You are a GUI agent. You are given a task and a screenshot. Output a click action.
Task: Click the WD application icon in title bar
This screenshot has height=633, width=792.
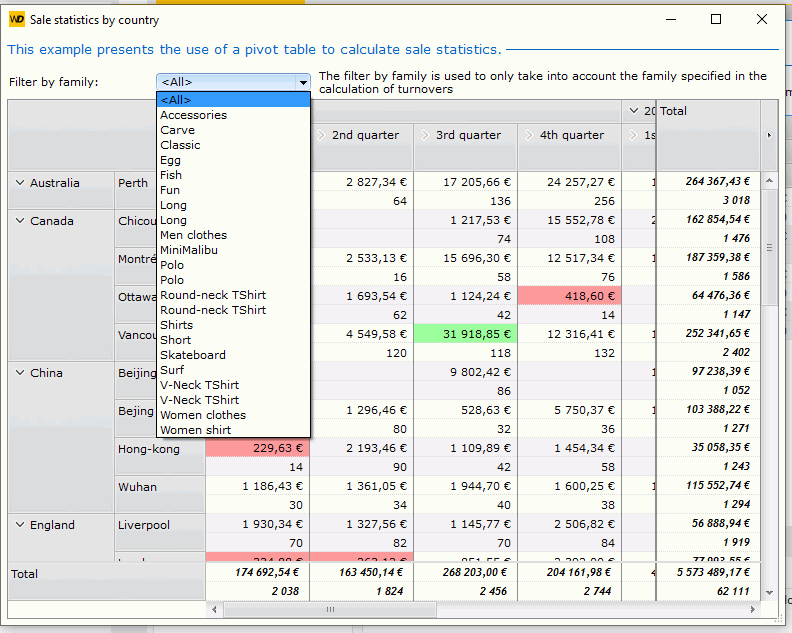click(17, 20)
